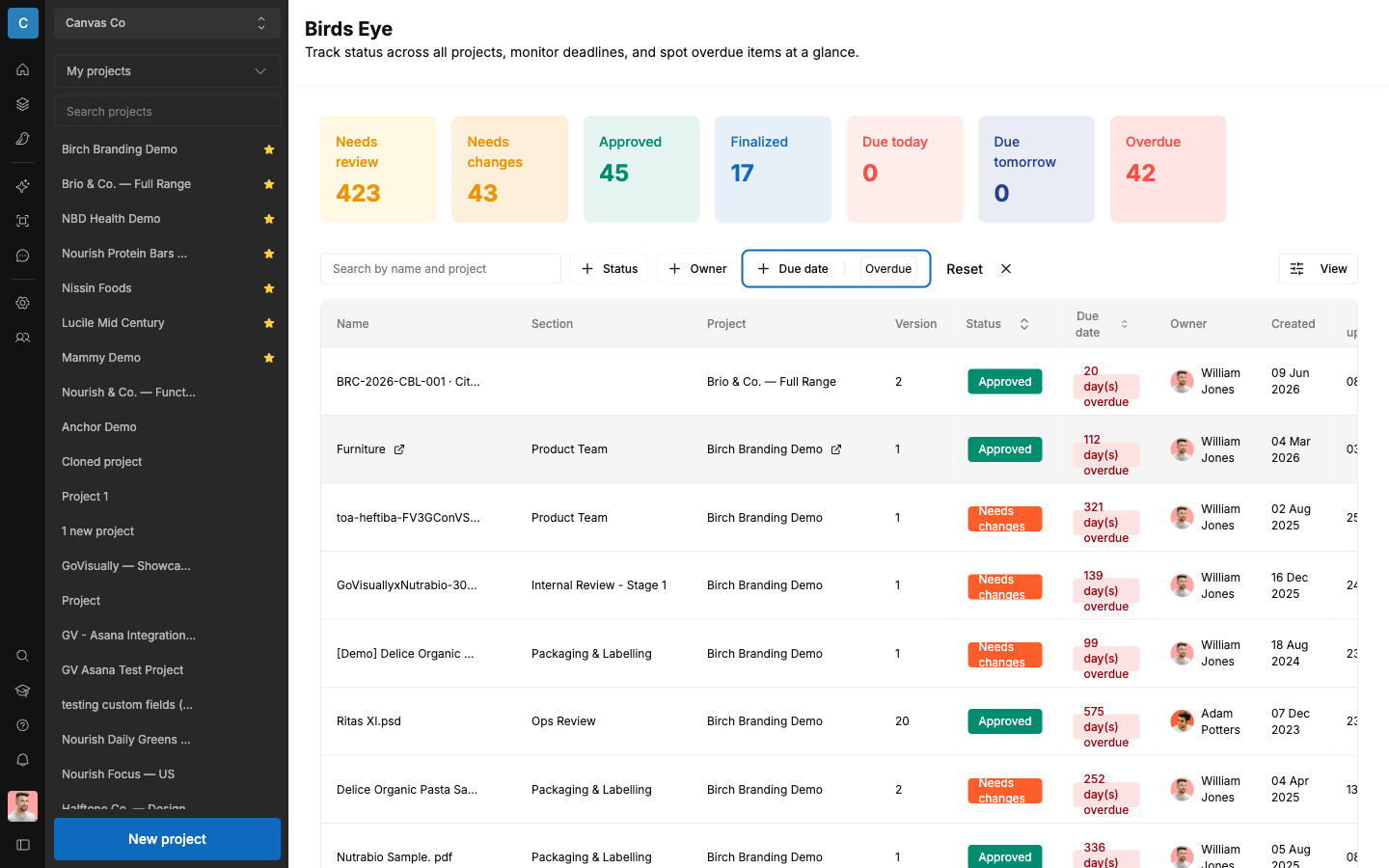Click Internal Review - Stage 1 section cell
This screenshot has height=868, width=1389.
point(599,585)
